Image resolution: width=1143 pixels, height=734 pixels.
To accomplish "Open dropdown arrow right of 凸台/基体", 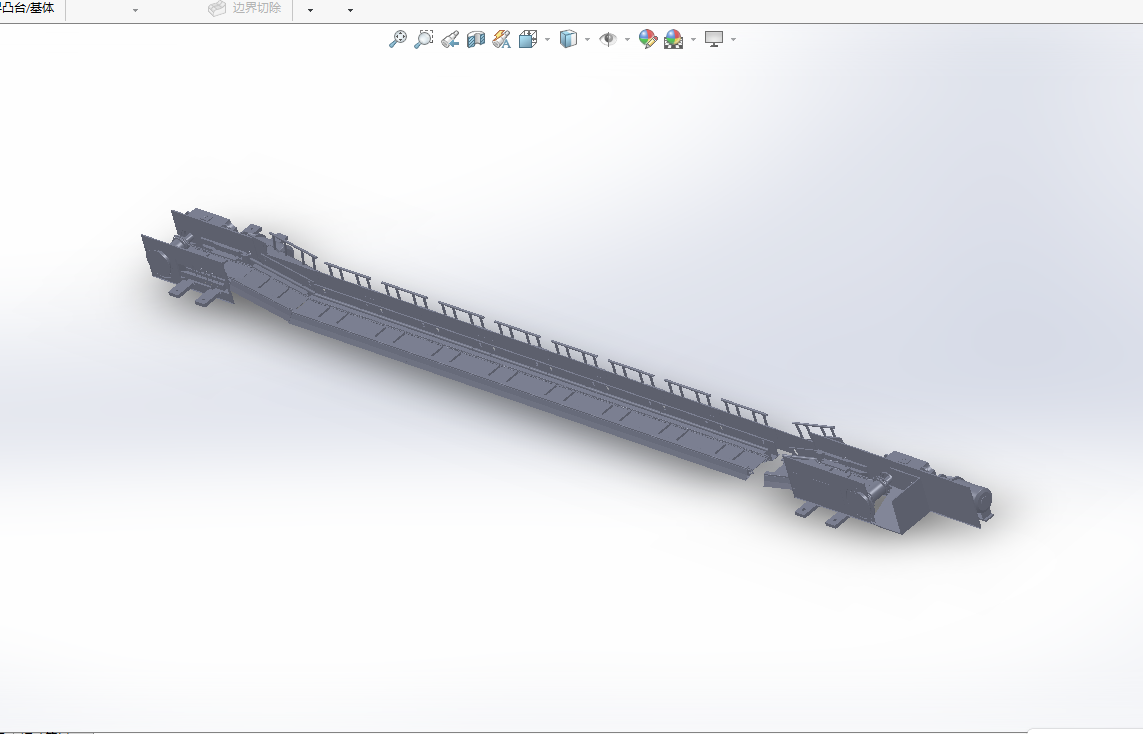I will pos(135,10).
